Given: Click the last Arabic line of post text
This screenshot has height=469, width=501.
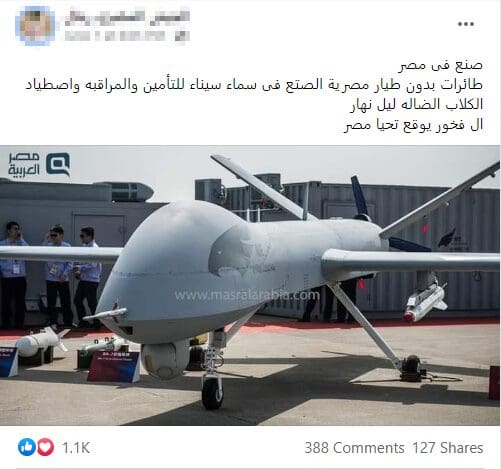Looking at the screenshot, I should coord(414,126).
